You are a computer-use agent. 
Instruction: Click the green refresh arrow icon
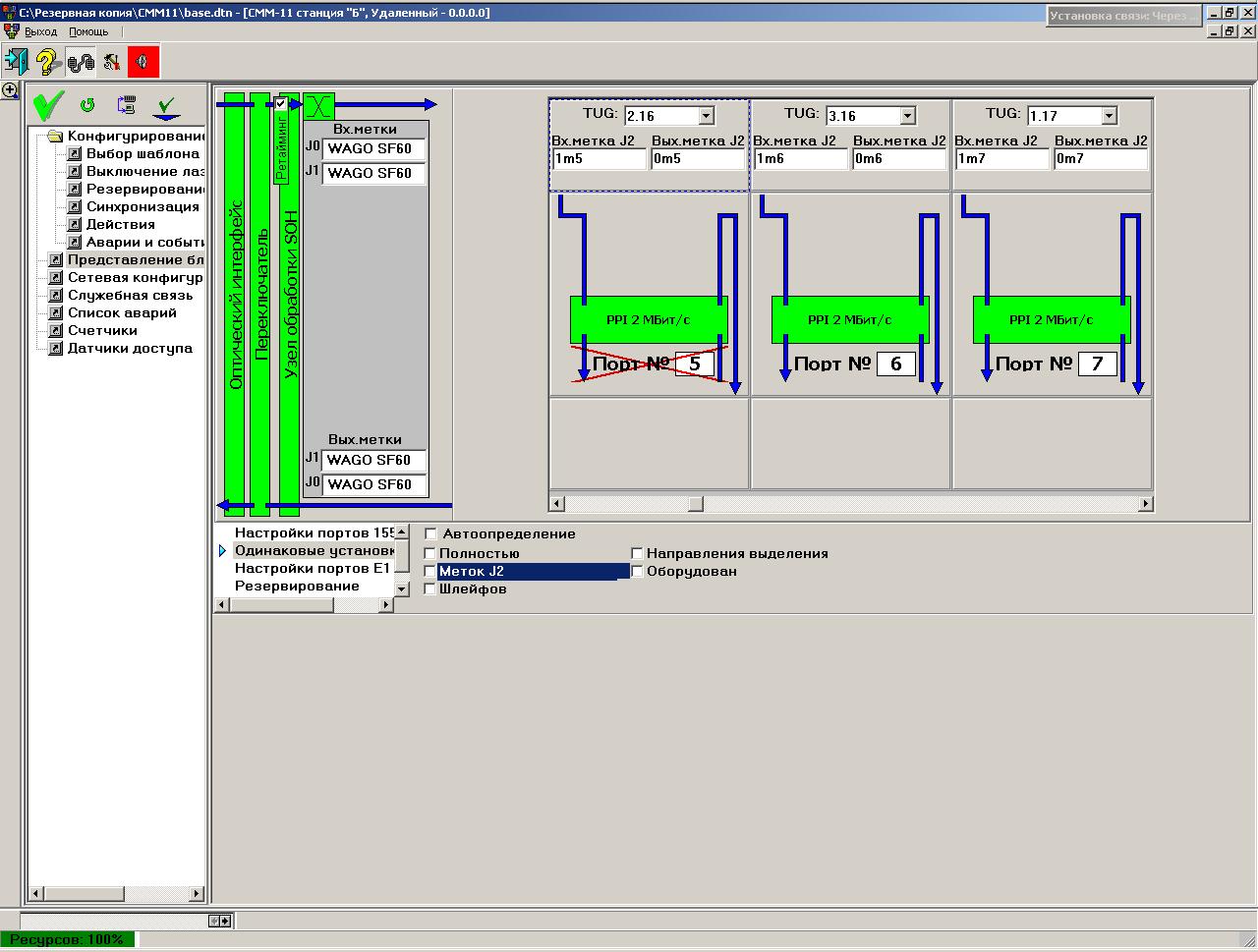[86, 104]
